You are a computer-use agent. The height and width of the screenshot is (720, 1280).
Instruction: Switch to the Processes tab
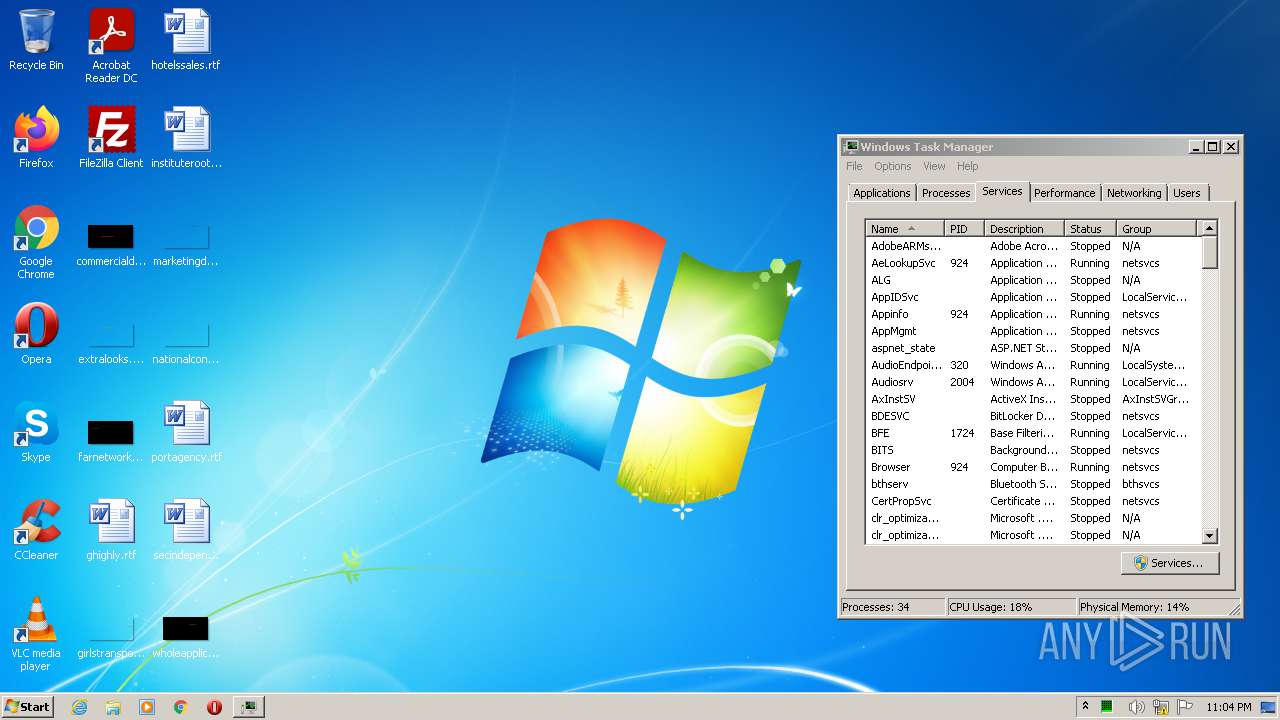click(x=946, y=193)
